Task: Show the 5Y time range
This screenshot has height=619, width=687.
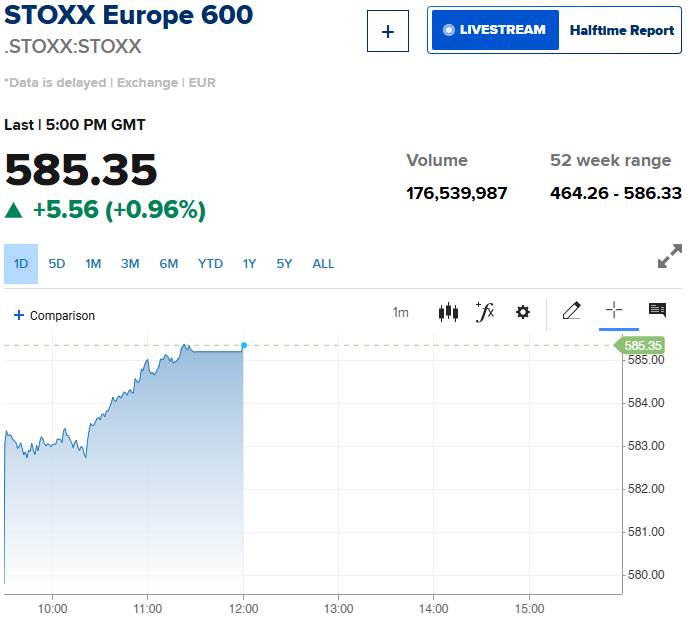Action: (x=285, y=264)
